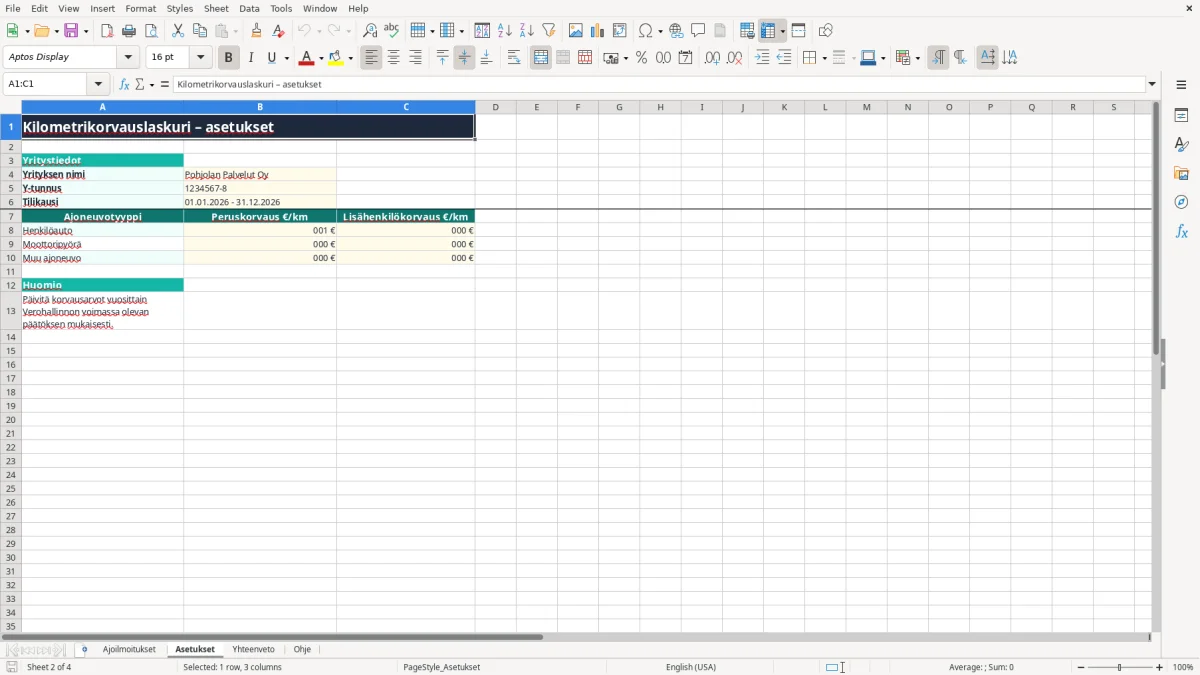The height and width of the screenshot is (675, 1200).
Task: Open the font name dropdown
Action: click(x=128, y=58)
